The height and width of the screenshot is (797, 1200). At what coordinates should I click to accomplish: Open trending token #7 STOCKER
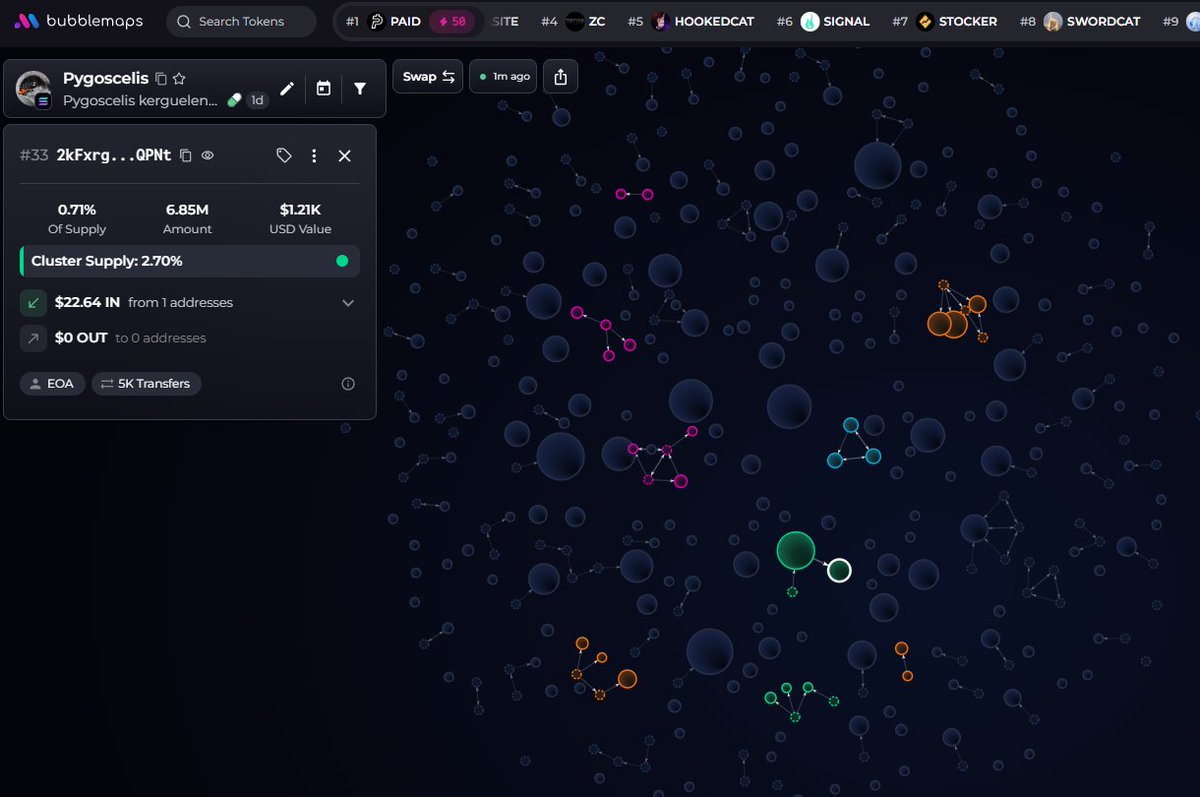pyautogui.click(x=944, y=21)
